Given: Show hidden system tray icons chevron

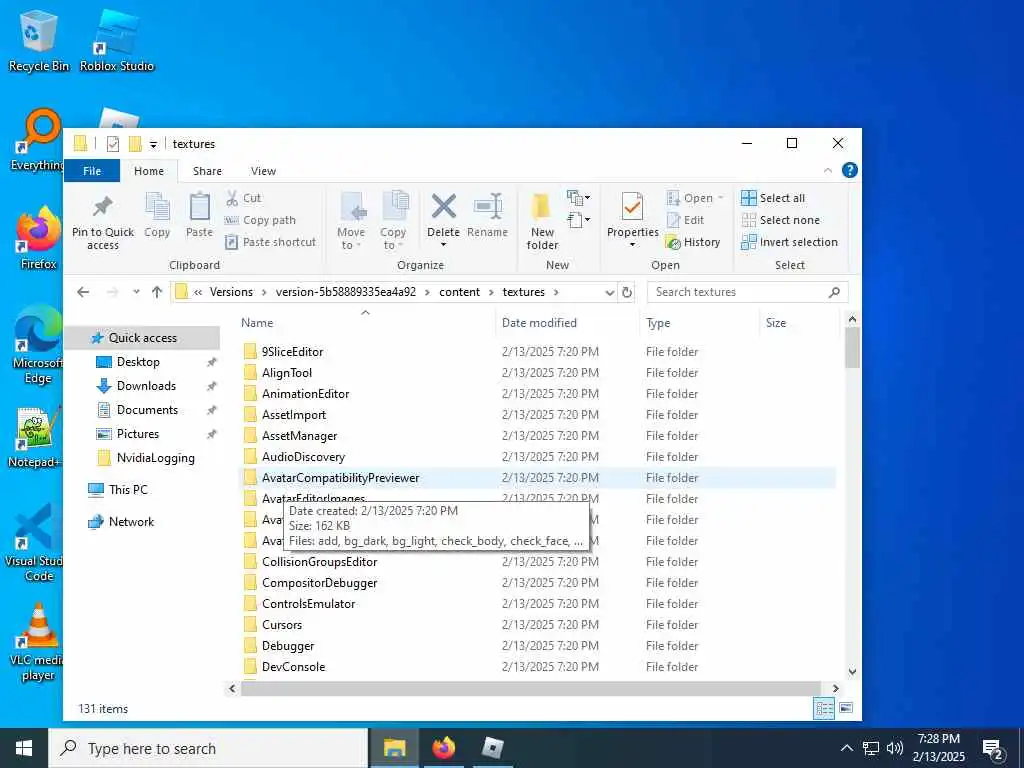Looking at the screenshot, I should click(x=846, y=748).
